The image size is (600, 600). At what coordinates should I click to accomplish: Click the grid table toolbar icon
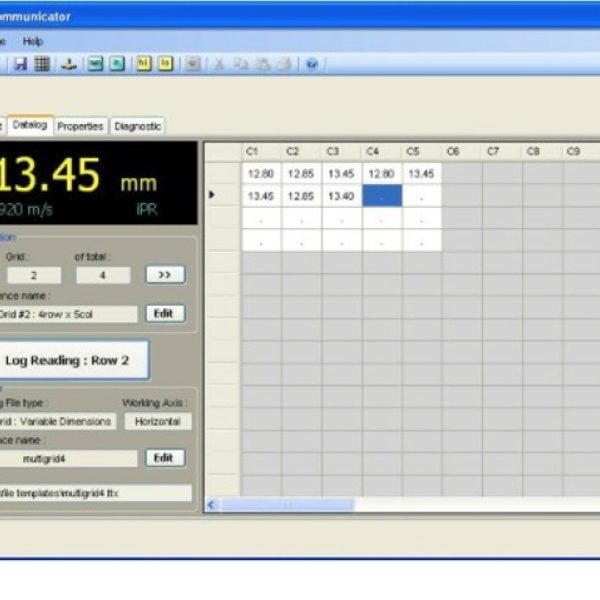pos(42,64)
